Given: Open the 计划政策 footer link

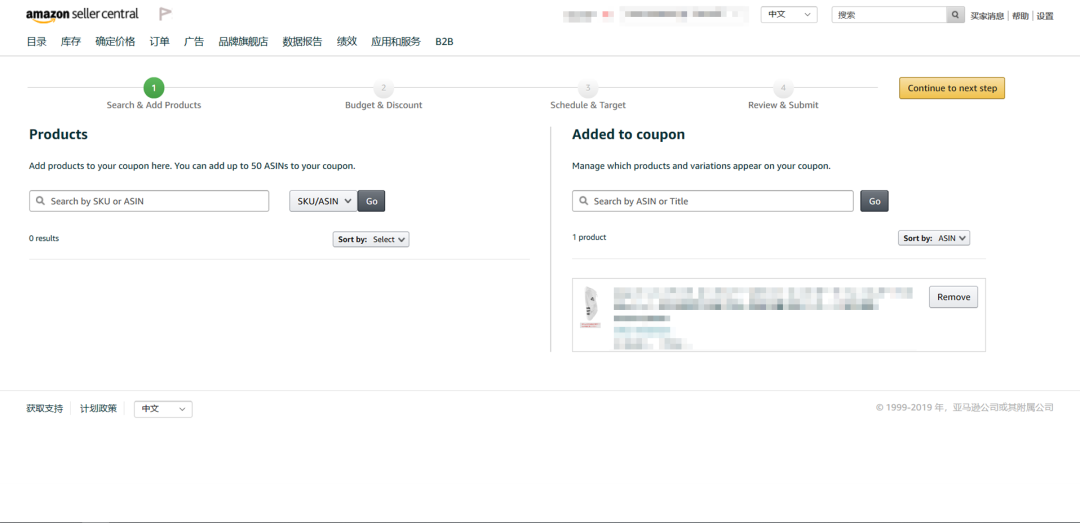Looking at the screenshot, I should click(98, 409).
